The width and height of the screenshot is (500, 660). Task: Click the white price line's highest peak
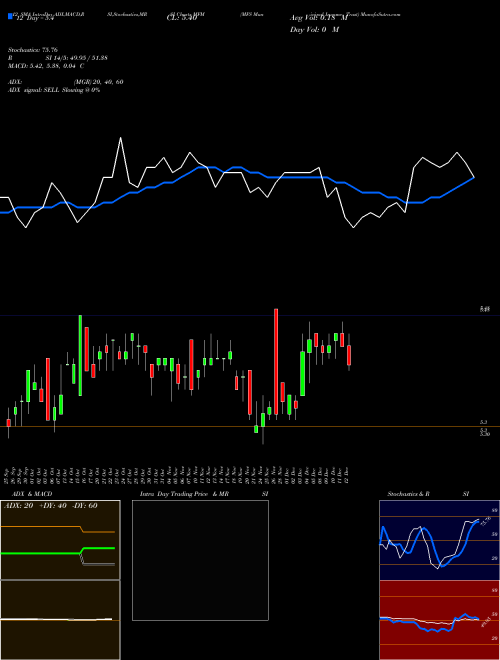click(120, 138)
